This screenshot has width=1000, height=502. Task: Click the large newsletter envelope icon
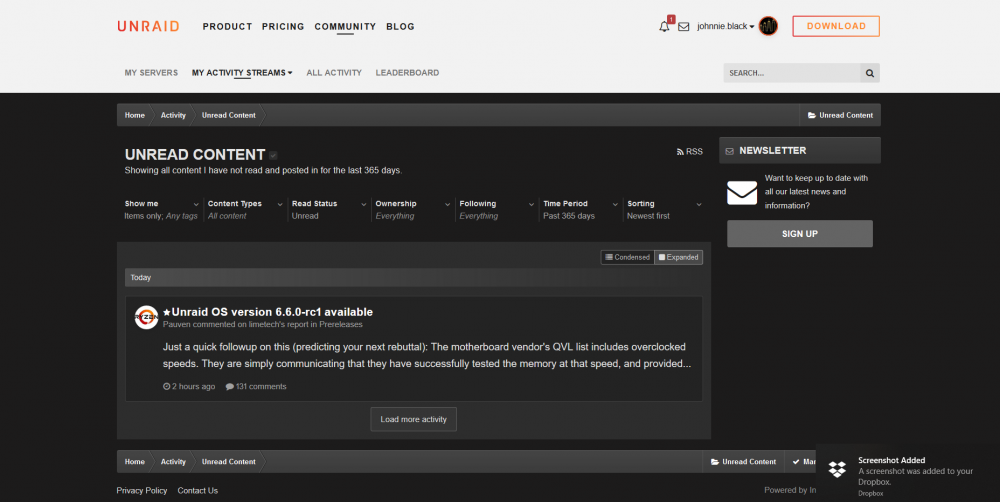[742, 193]
